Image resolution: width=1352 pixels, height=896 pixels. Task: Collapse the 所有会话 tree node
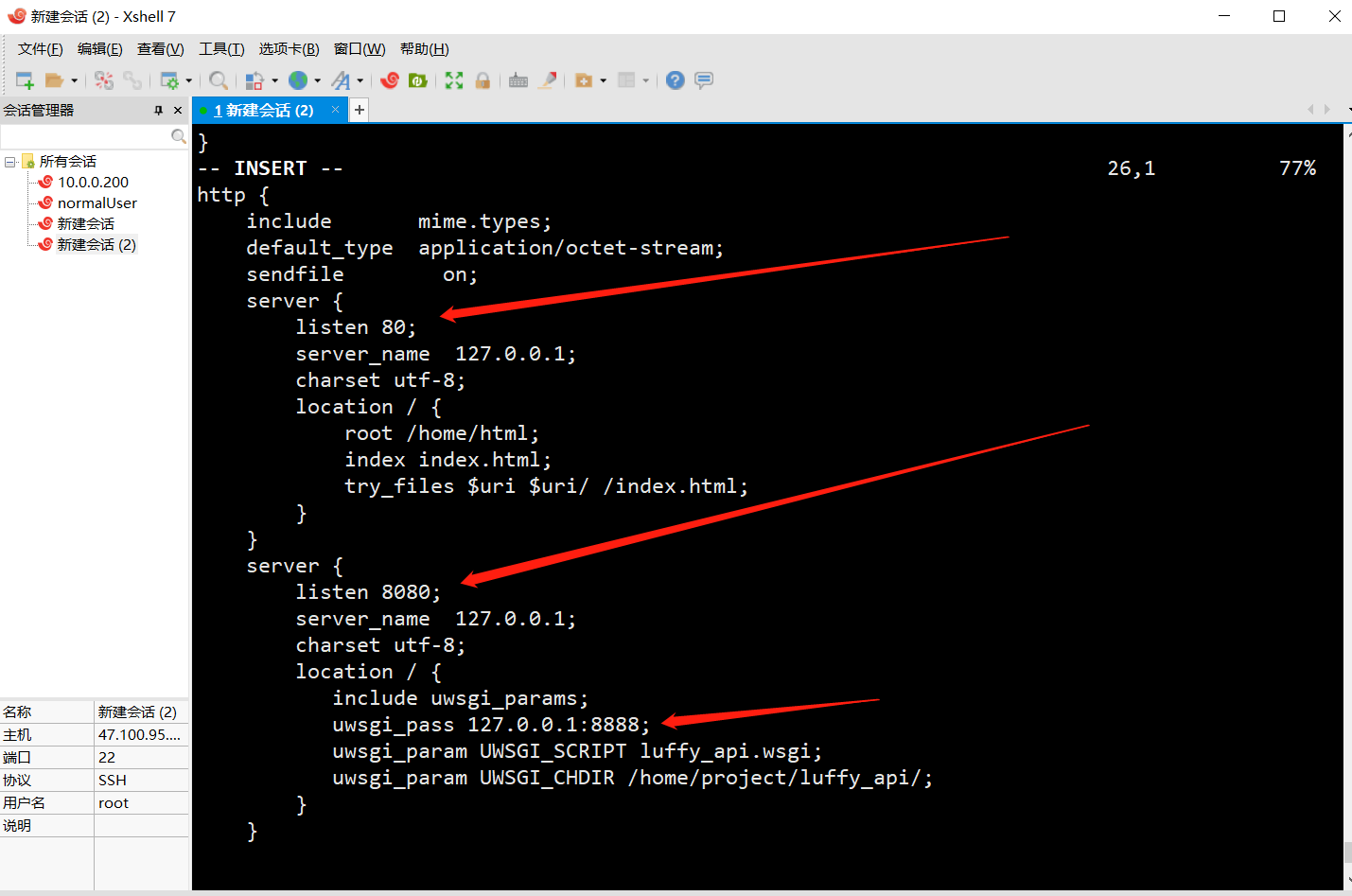(9, 162)
